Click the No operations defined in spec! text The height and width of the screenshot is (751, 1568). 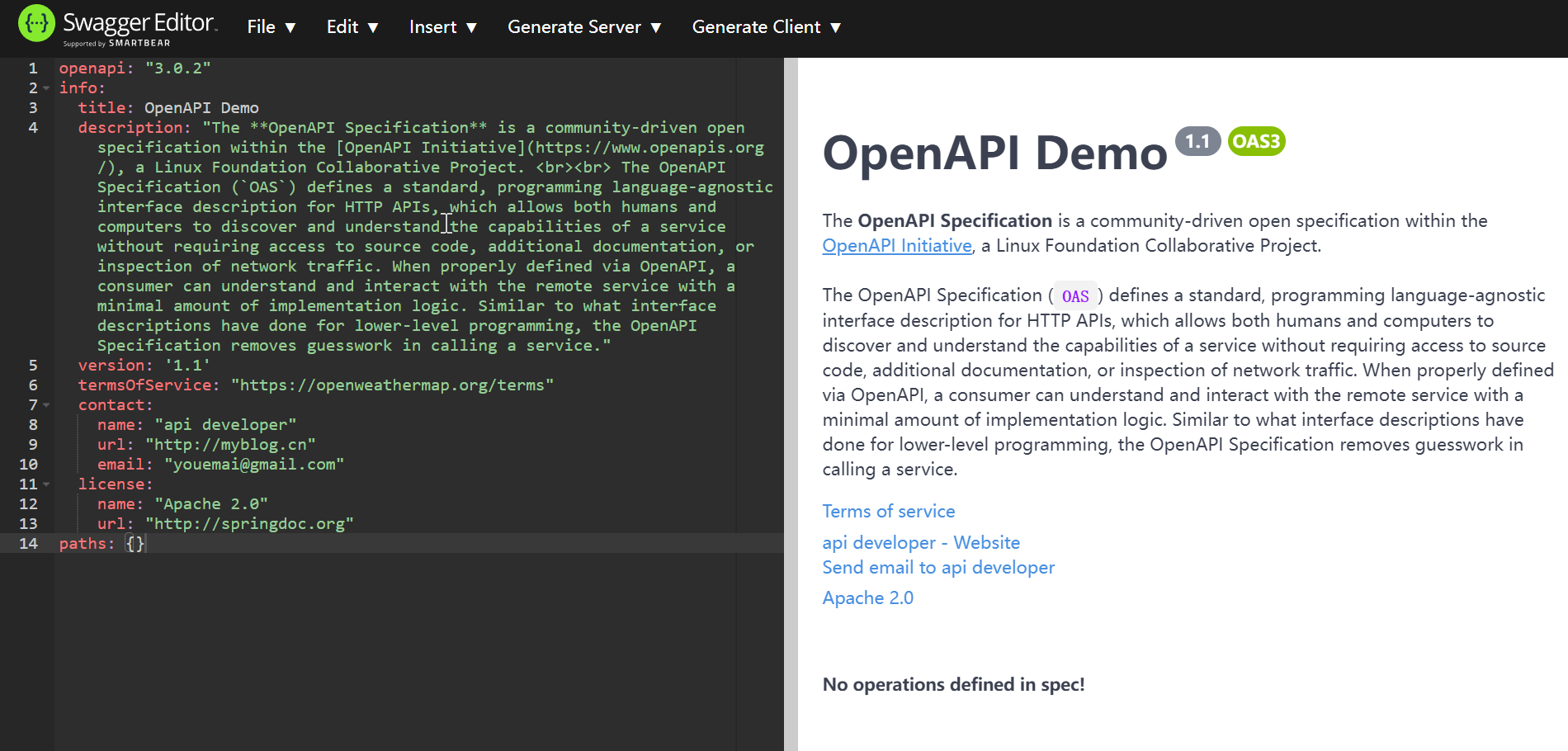coord(953,685)
